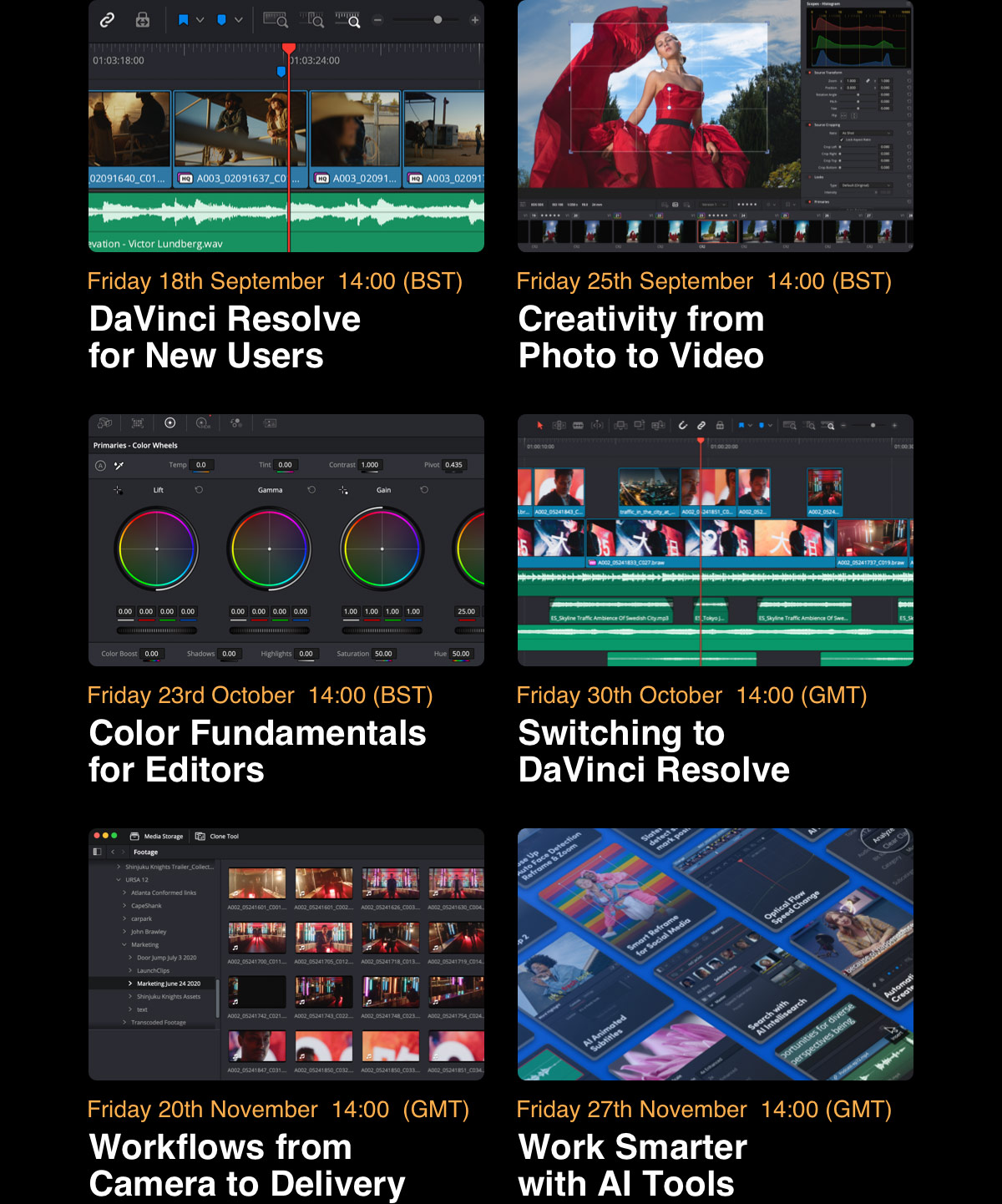1002x1204 pixels.
Task: Open the blue marker dropdown arrow
Action: (x=238, y=20)
